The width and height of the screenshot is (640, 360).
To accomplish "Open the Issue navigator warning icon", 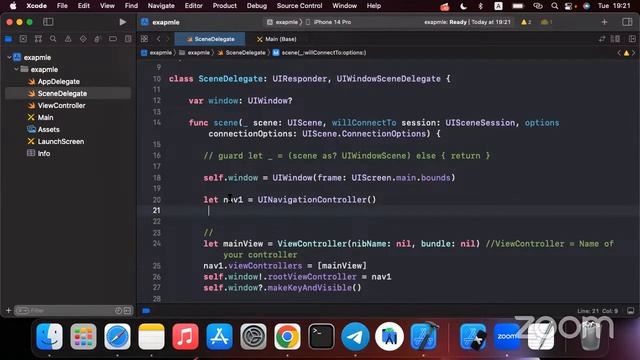I will [68, 39].
